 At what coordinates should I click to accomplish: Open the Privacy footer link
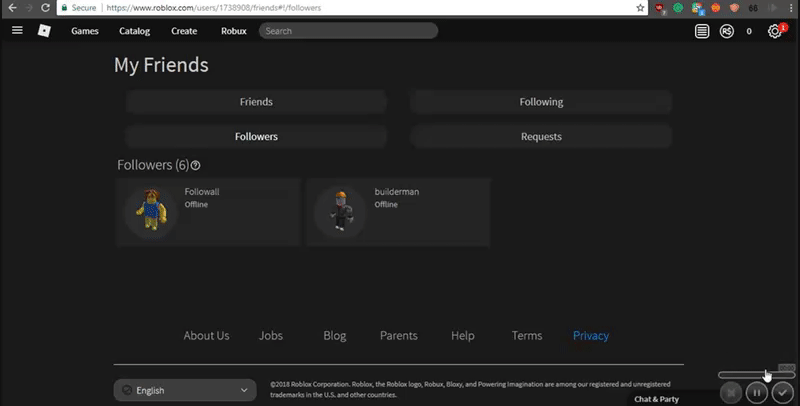point(591,336)
